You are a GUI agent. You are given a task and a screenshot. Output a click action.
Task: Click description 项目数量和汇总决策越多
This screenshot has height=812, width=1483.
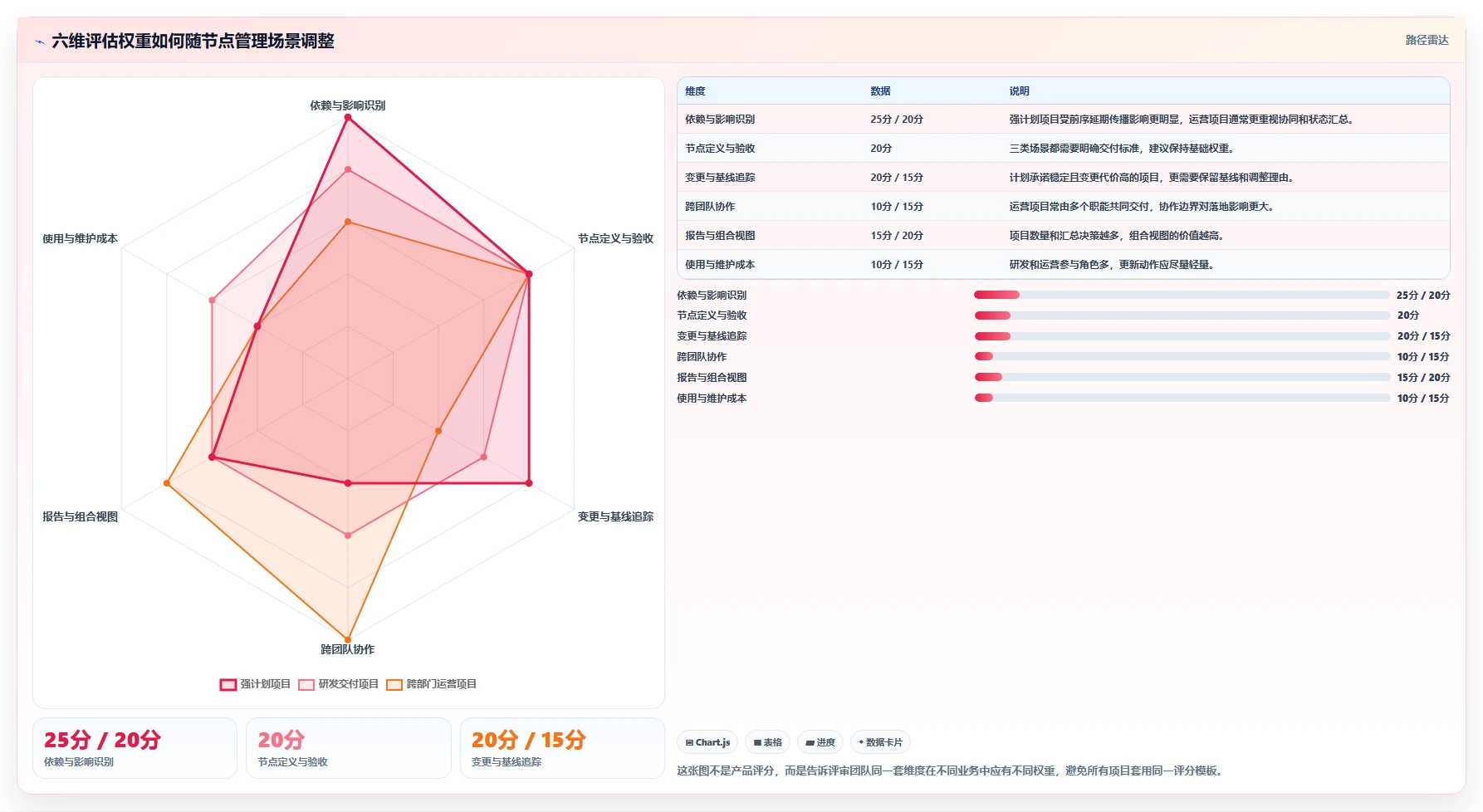click(x=1118, y=236)
